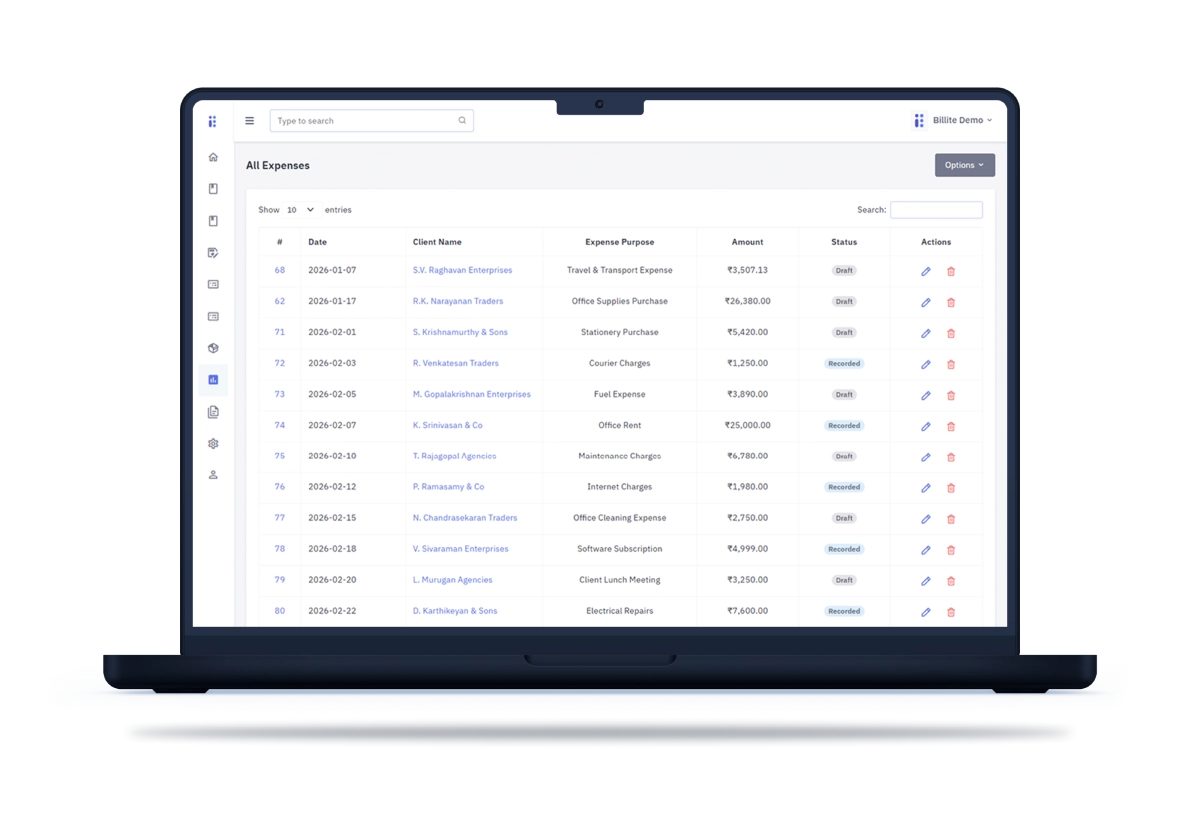The width and height of the screenshot is (1200, 814).
Task: Sort by the Expense Purpose column header
Action: coord(620,242)
